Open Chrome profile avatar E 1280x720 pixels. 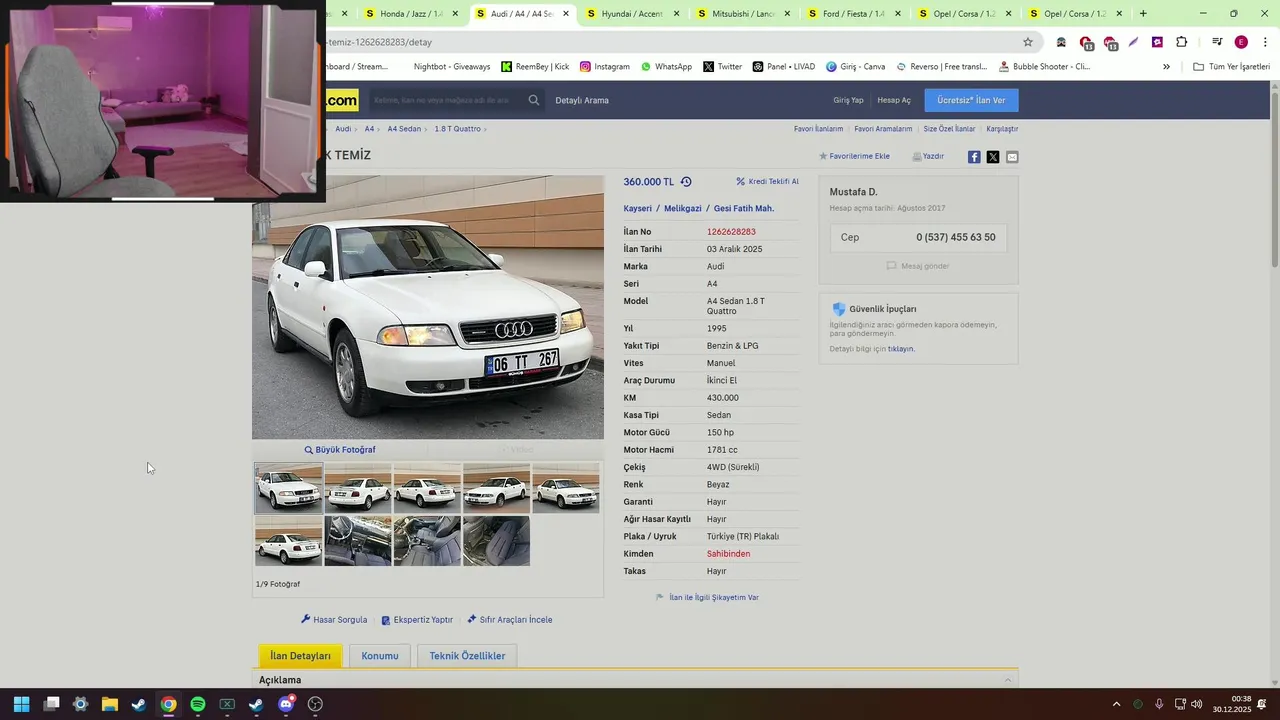point(1241,42)
